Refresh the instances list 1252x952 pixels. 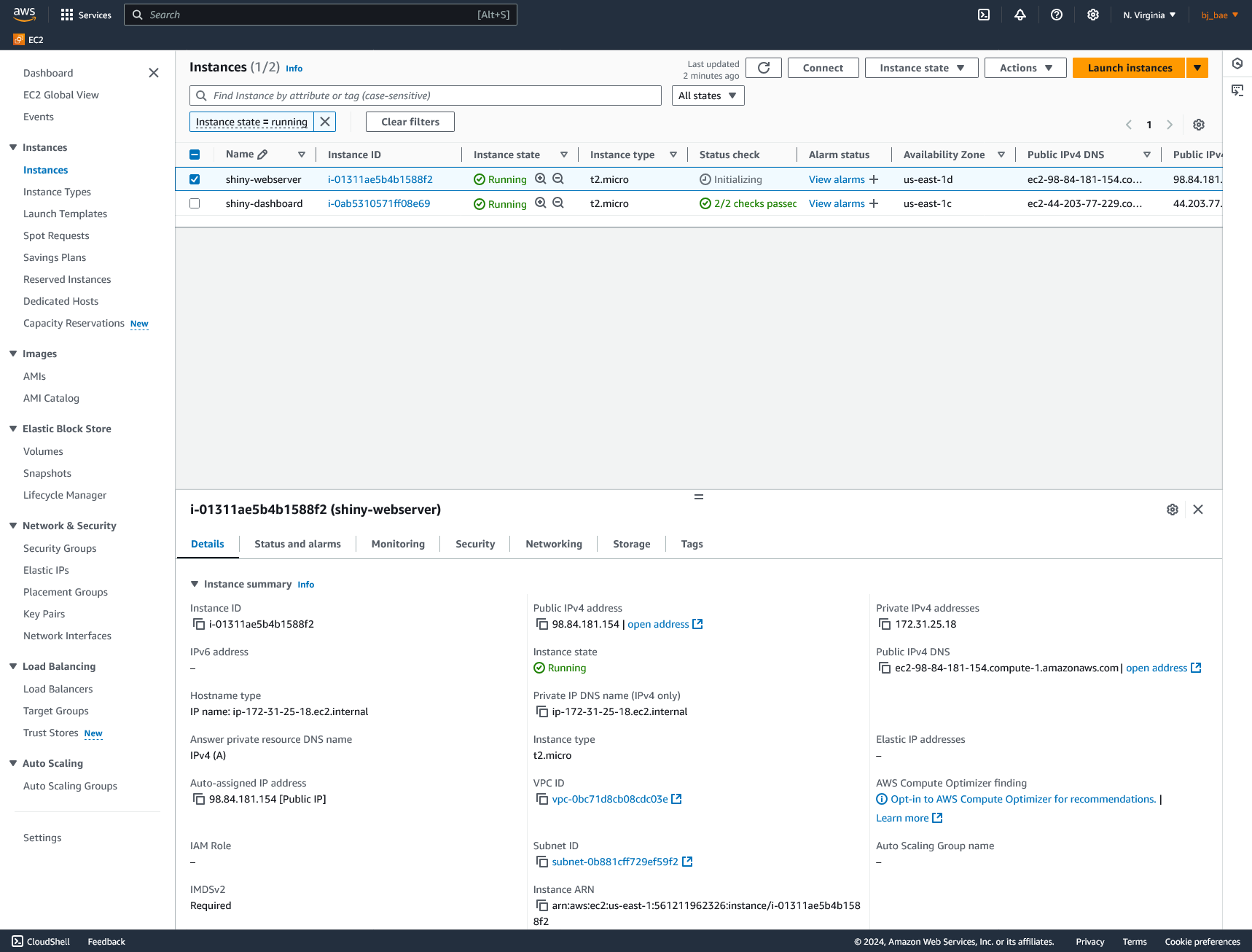click(763, 68)
